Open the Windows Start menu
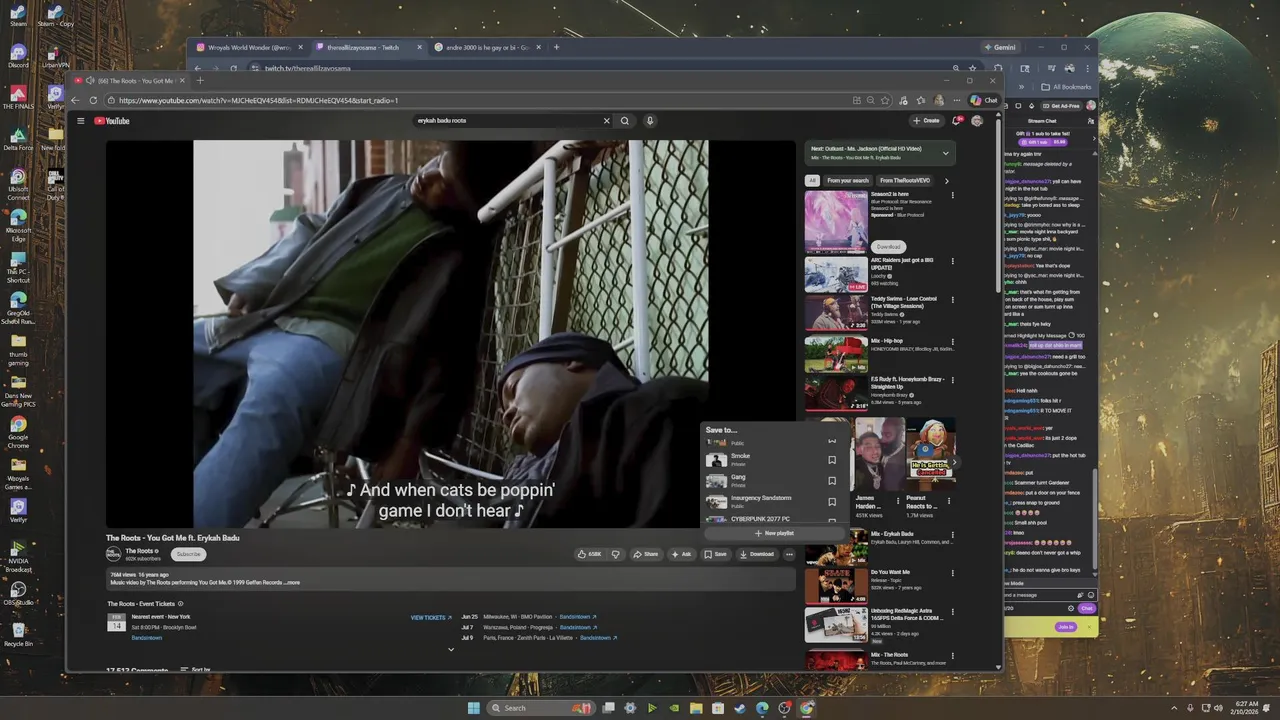This screenshot has width=1280, height=720. click(473, 708)
